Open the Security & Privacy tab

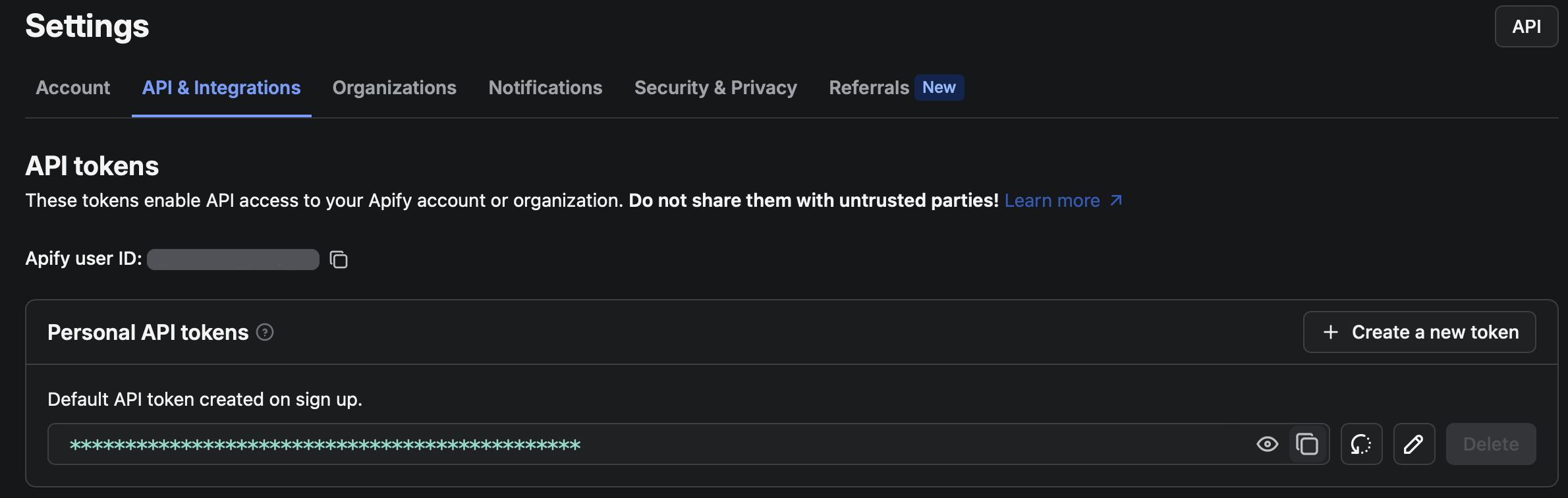point(715,88)
